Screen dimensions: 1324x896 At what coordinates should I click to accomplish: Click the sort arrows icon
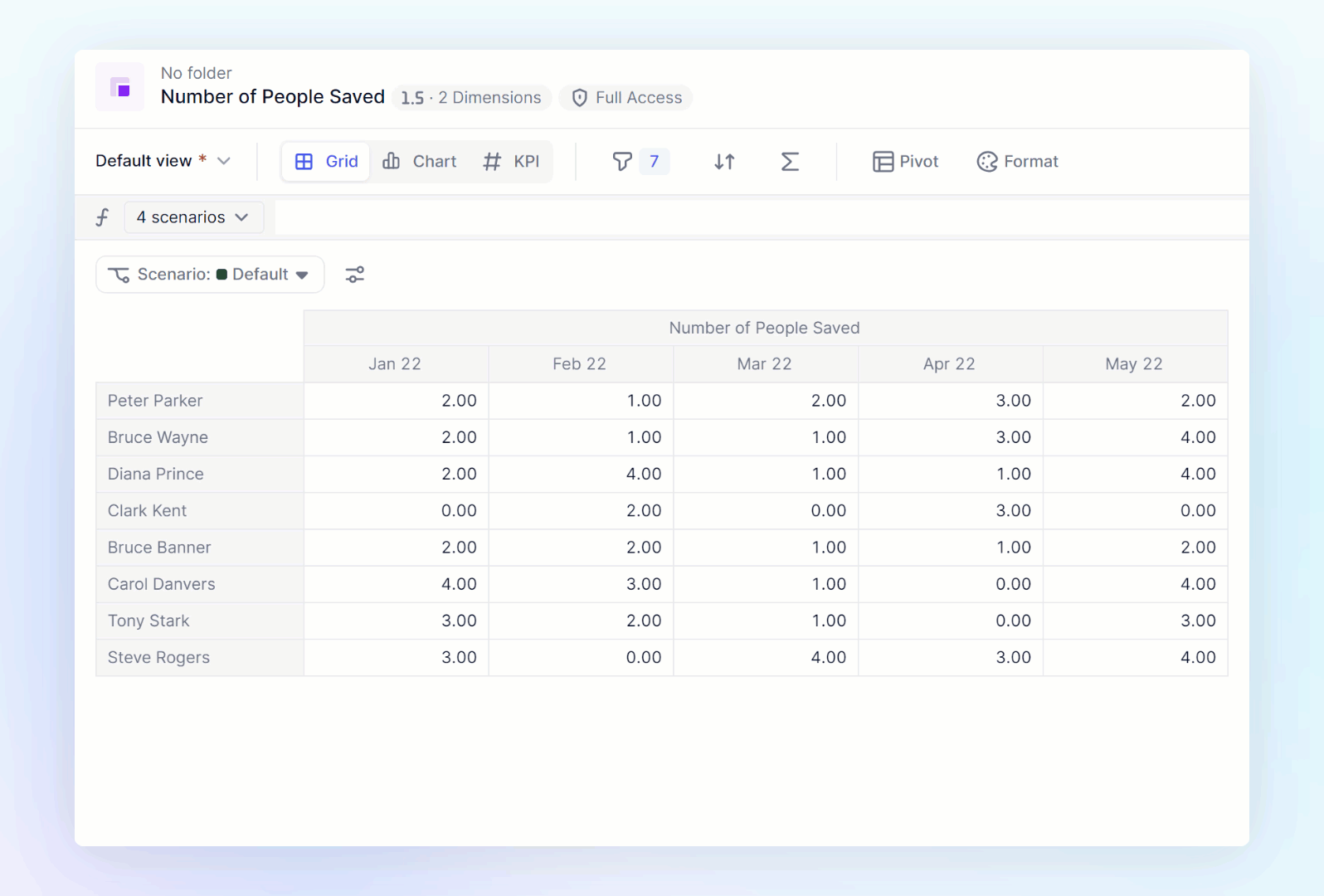[x=724, y=161]
